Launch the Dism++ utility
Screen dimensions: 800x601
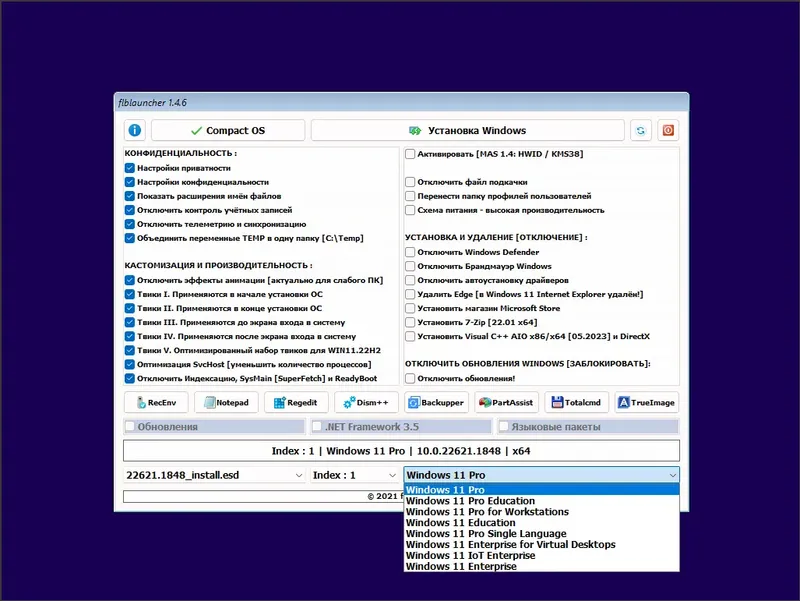tap(366, 403)
